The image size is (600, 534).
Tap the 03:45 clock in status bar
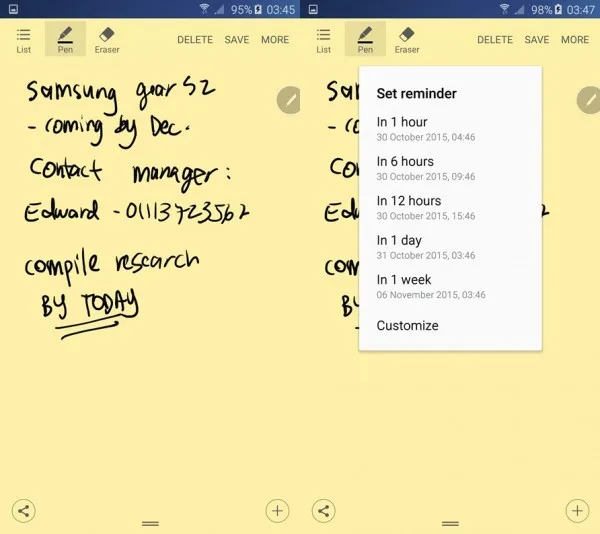[x=280, y=9]
